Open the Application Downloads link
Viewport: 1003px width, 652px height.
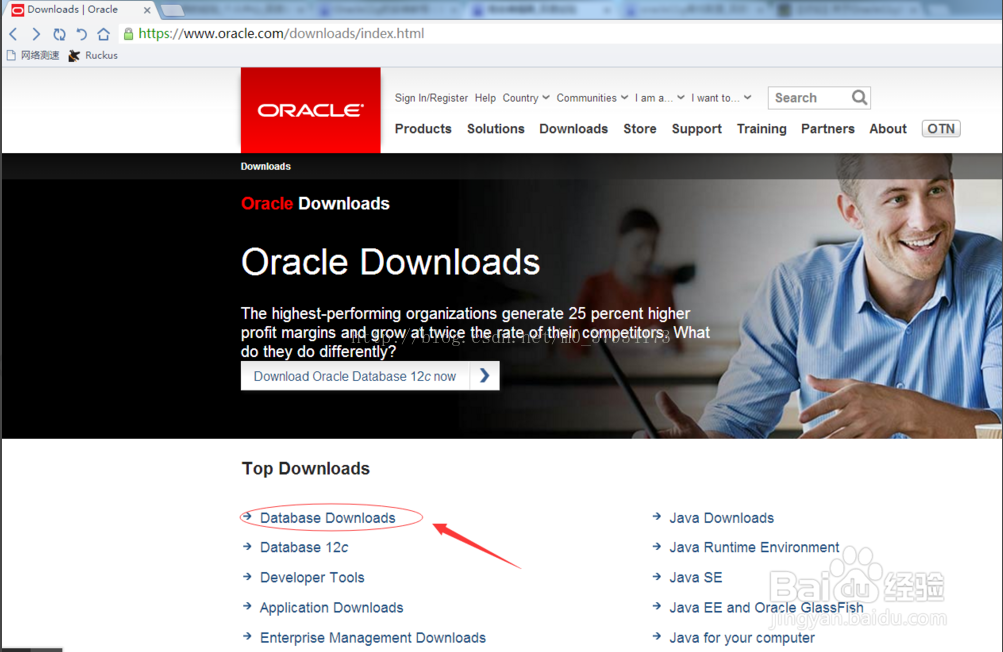point(331,607)
